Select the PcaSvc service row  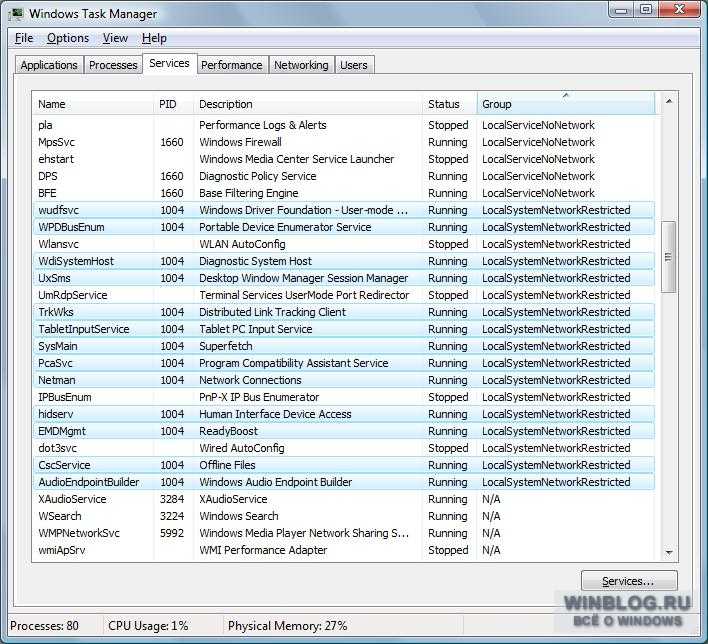click(x=343, y=364)
